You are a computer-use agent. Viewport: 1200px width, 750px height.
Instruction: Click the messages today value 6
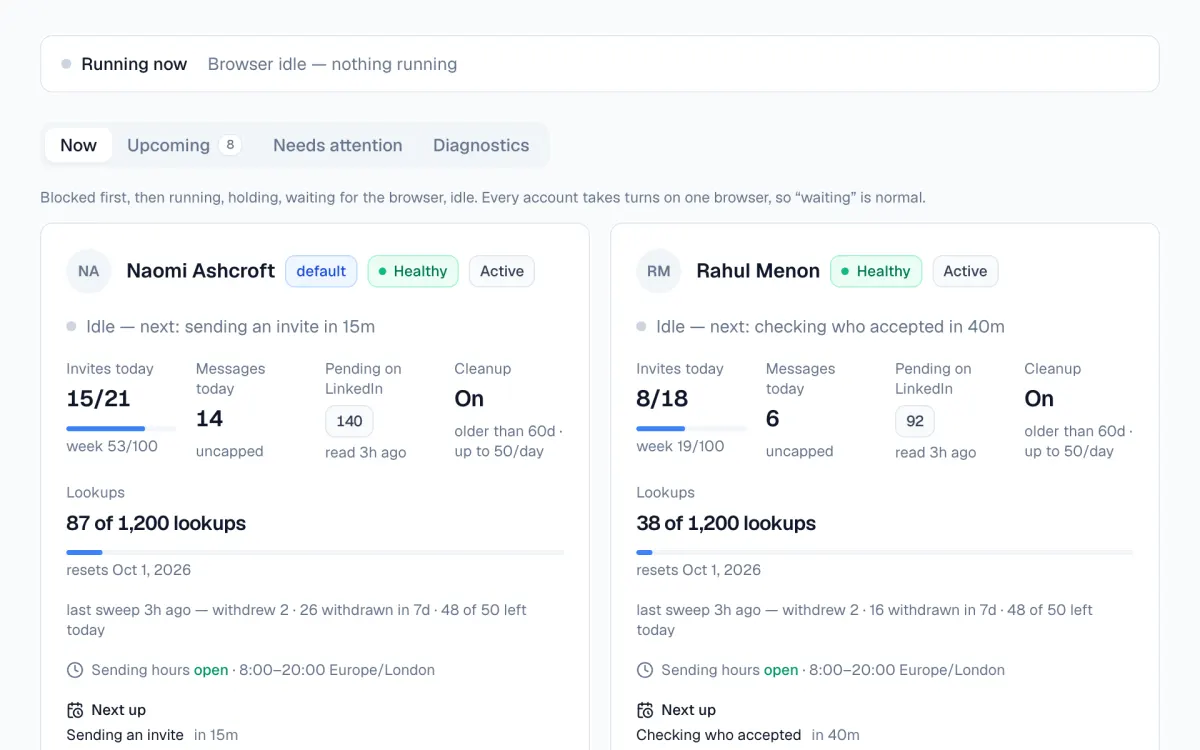point(772,419)
